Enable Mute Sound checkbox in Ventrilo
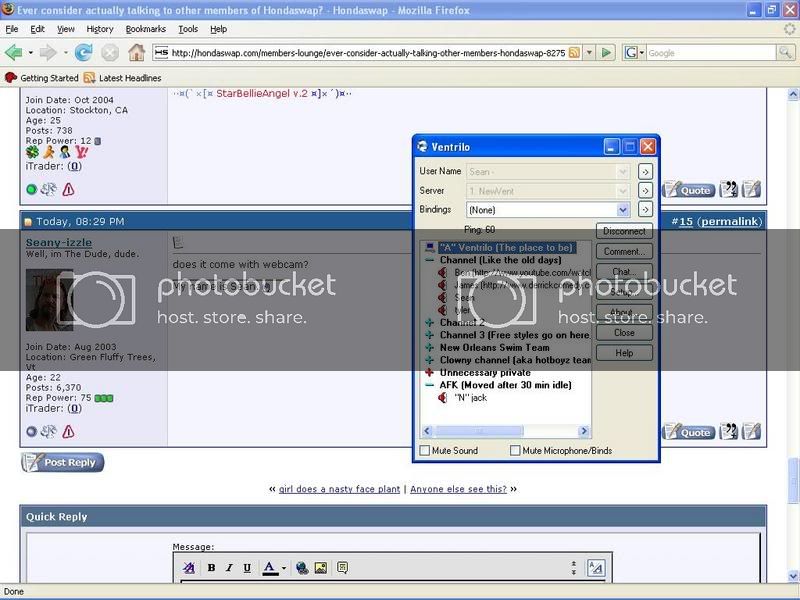 (x=424, y=451)
